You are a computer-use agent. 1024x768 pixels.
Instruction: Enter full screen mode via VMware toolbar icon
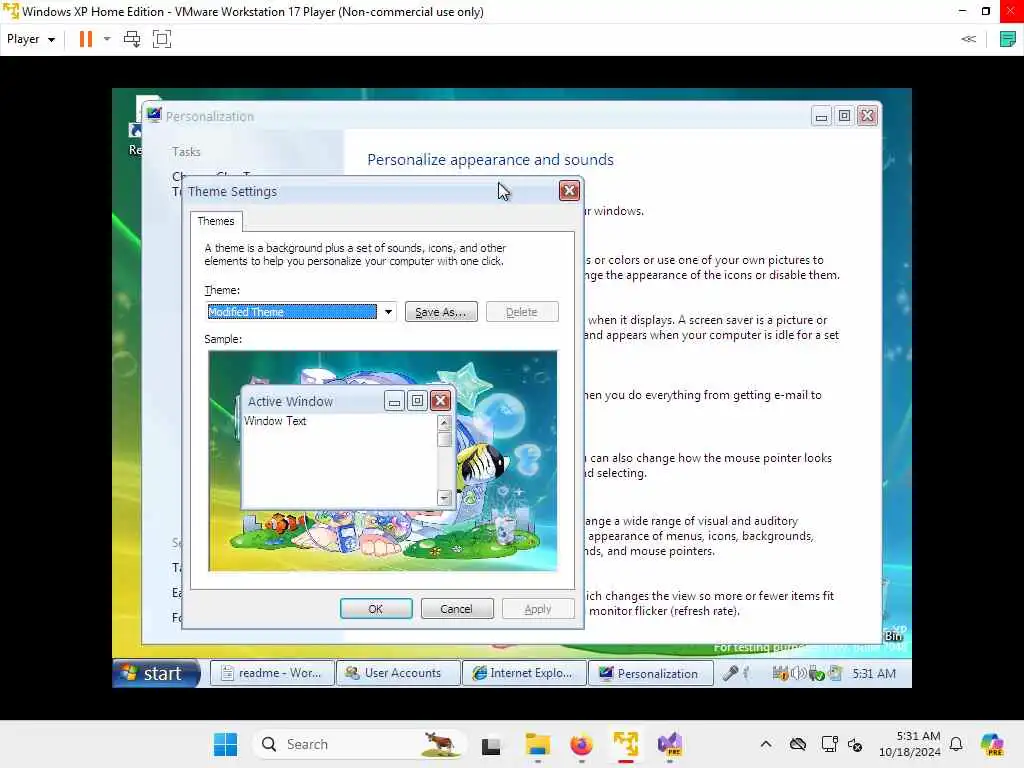click(161, 39)
